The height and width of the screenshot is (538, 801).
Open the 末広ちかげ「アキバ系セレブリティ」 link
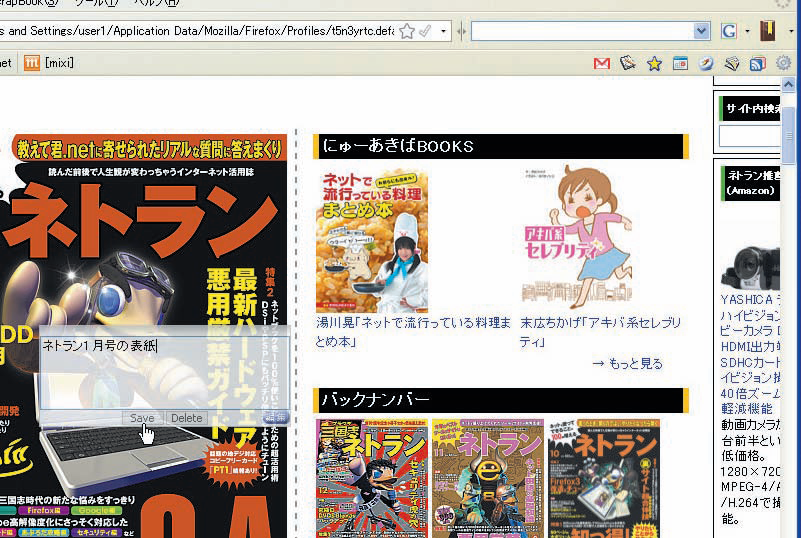pyautogui.click(x=600, y=332)
